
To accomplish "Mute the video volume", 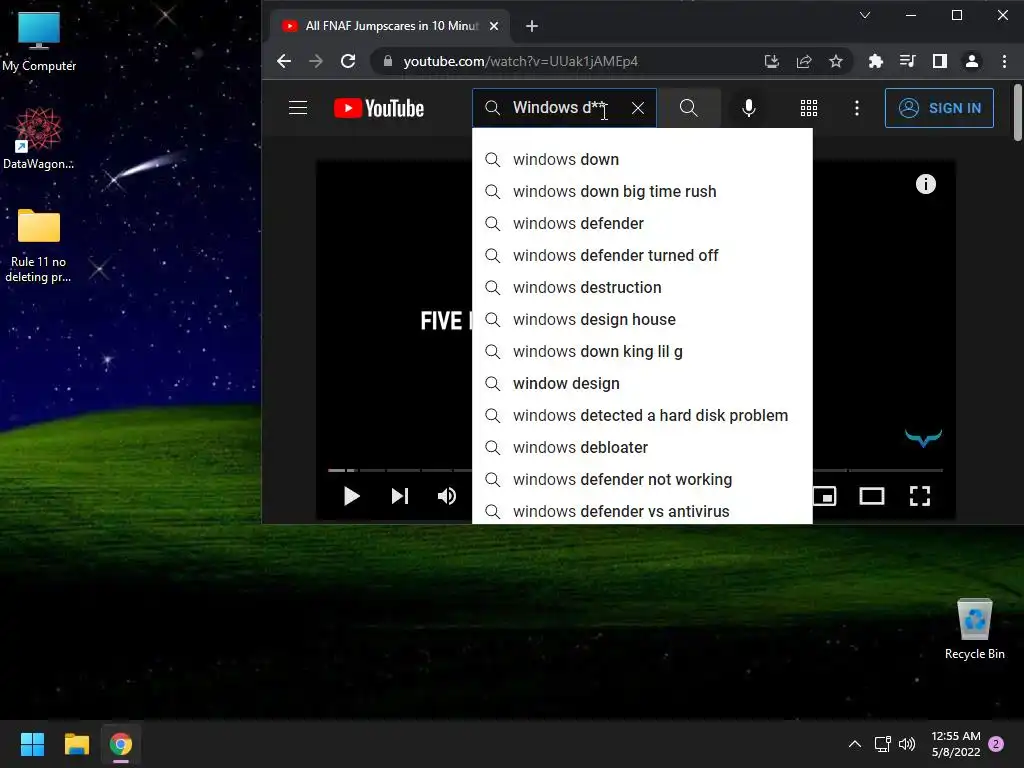I will coord(447,496).
